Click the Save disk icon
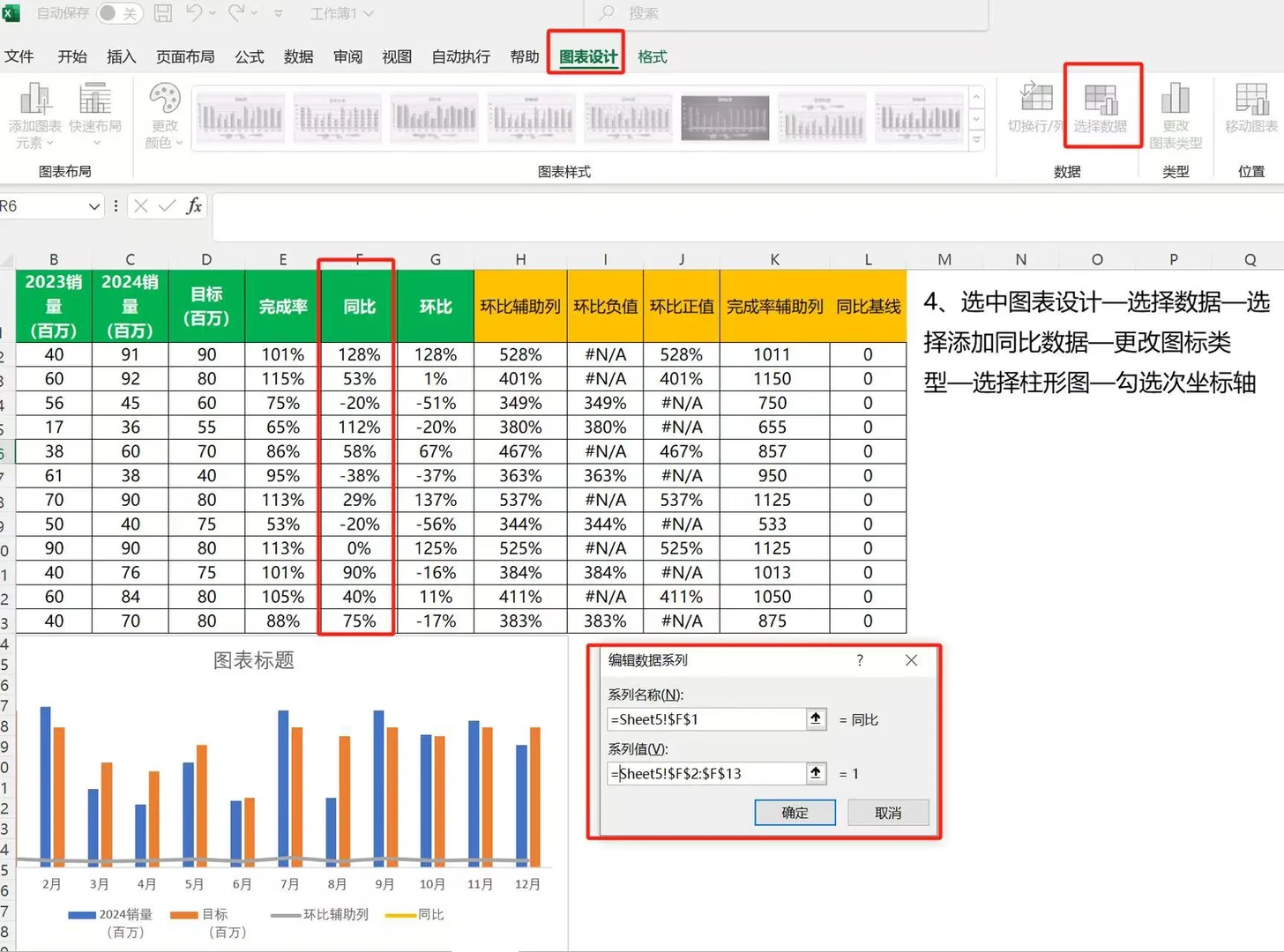 click(163, 13)
